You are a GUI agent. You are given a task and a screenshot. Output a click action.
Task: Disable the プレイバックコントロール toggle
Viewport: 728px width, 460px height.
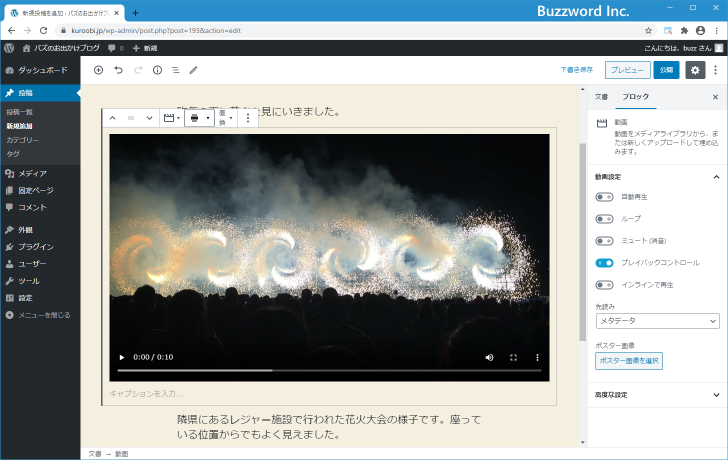604,262
